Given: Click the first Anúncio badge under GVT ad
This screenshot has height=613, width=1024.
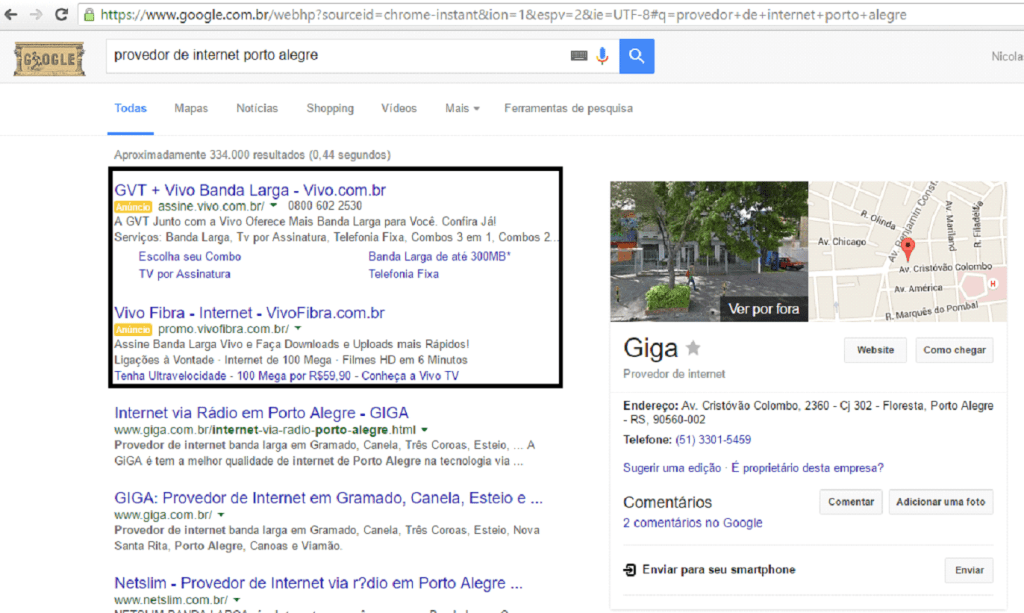Looking at the screenshot, I should pyautogui.click(x=133, y=206).
